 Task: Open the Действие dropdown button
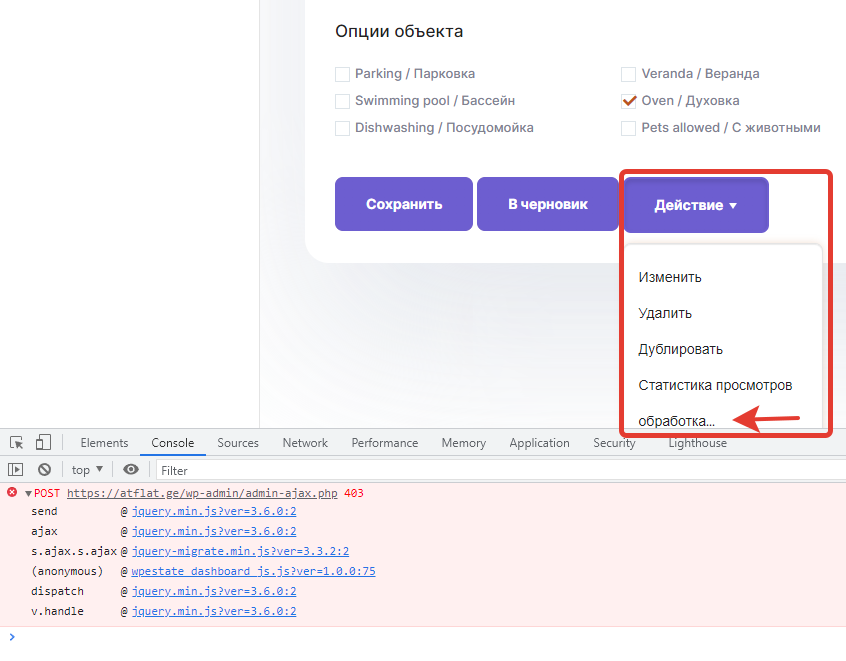pyautogui.click(x=696, y=205)
